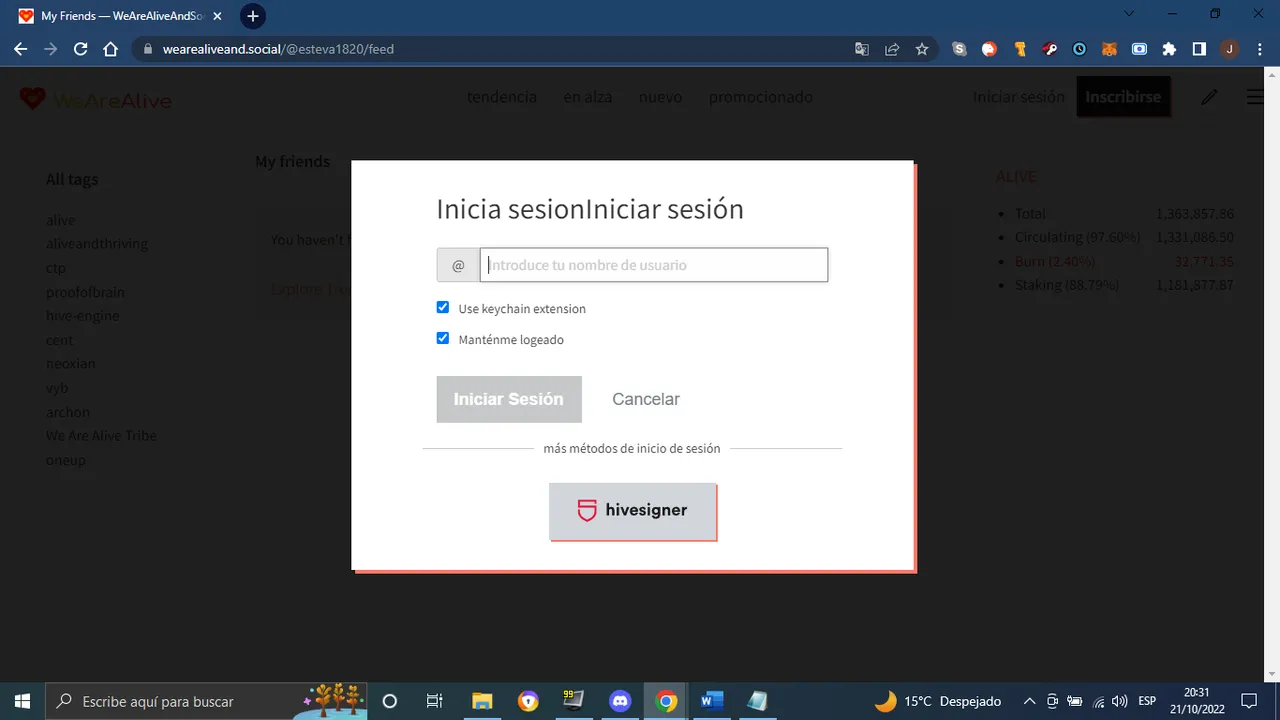Open the Brave lion extension icon
The width and height of the screenshot is (1280, 720).
(990, 49)
